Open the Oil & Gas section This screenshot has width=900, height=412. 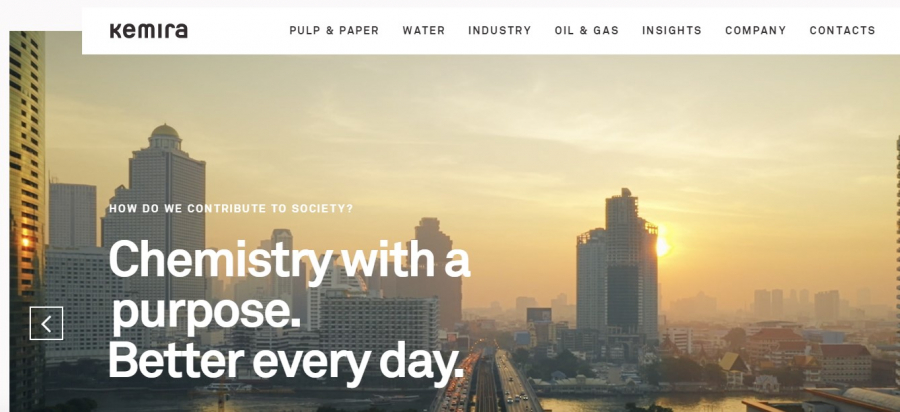tap(587, 30)
